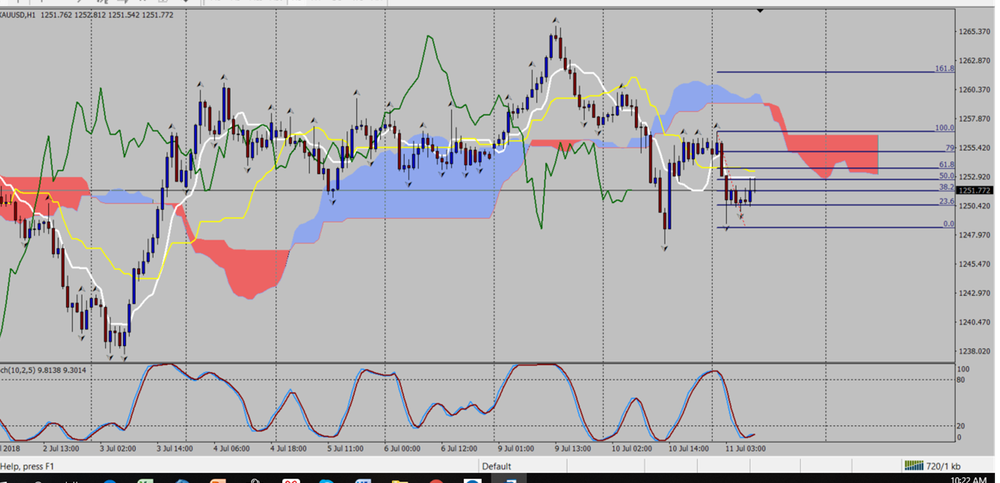Click the 11 Jul 03:00 time label
The height and width of the screenshot is (483, 1000).
(745, 449)
